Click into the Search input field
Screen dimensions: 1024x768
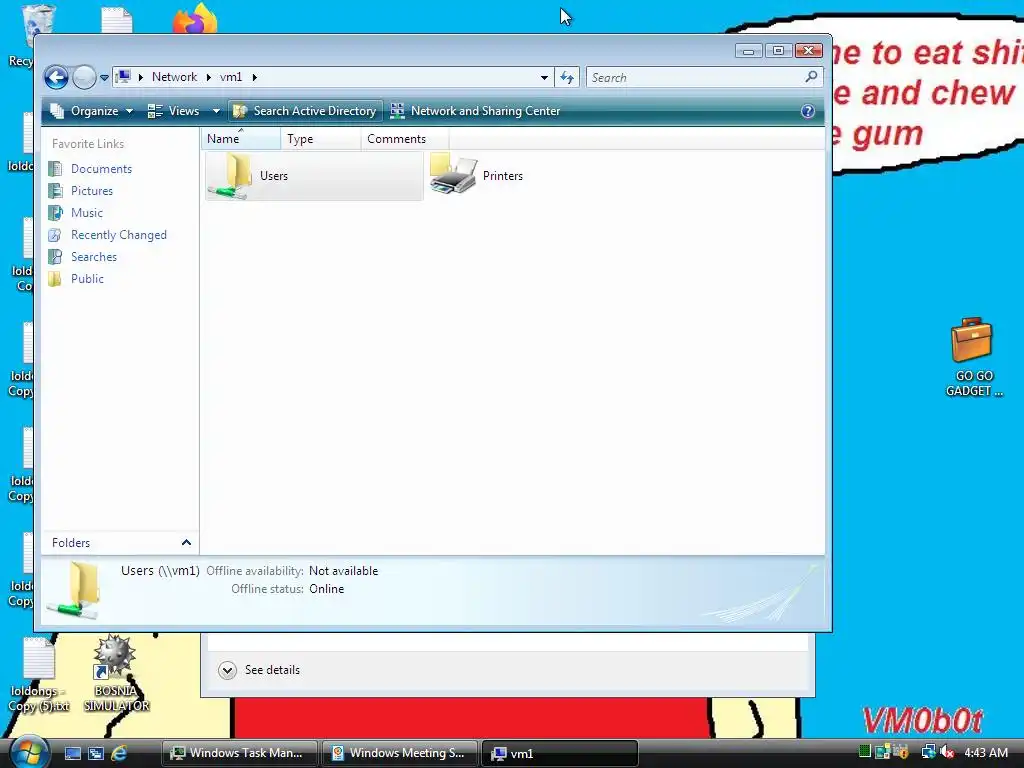696,77
